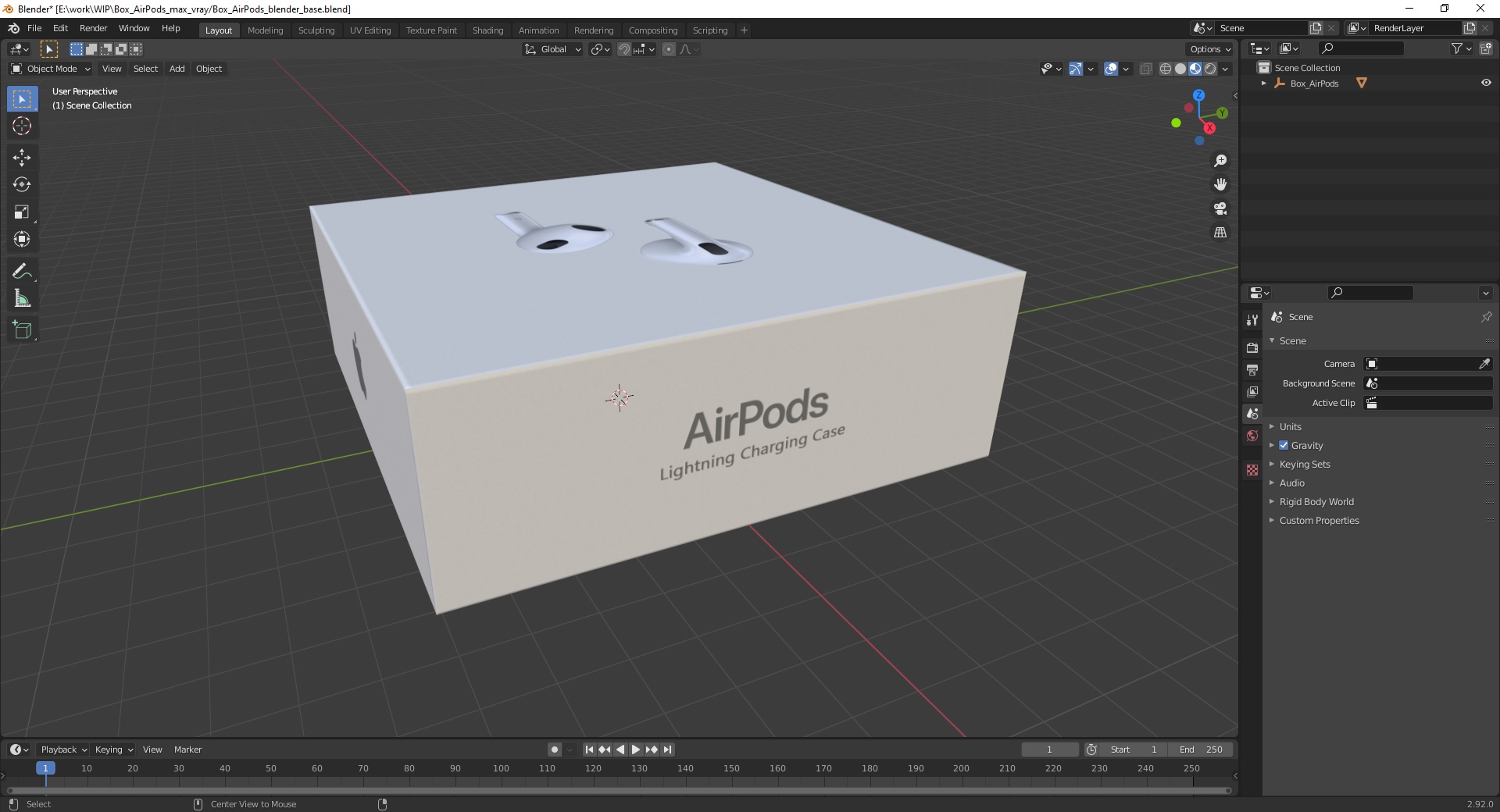Open Output properties tab with printer icon
This screenshot has height=812, width=1500.
(x=1252, y=369)
